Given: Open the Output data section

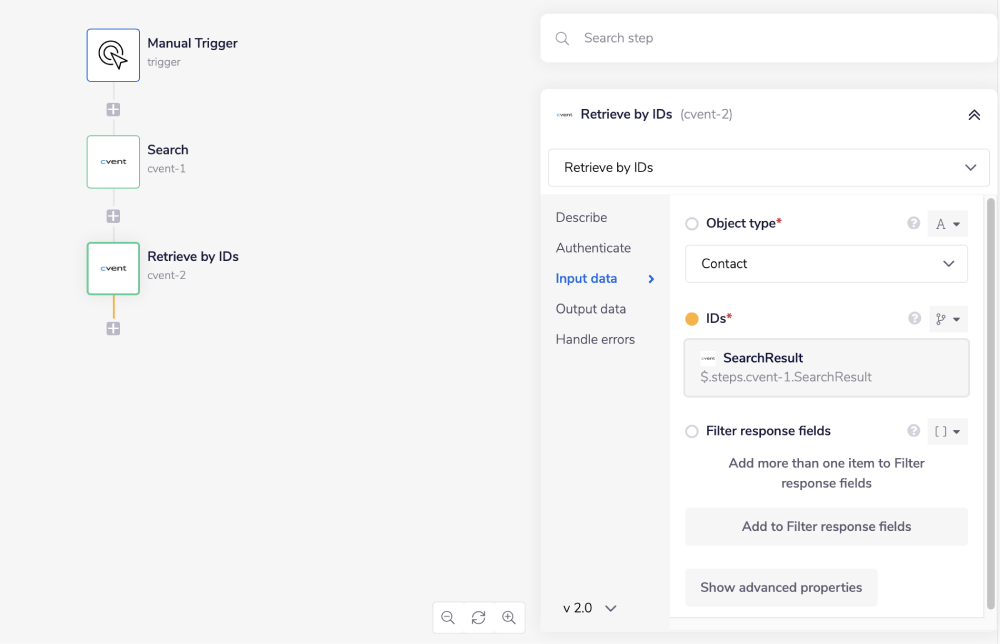Looking at the screenshot, I should [x=590, y=309].
